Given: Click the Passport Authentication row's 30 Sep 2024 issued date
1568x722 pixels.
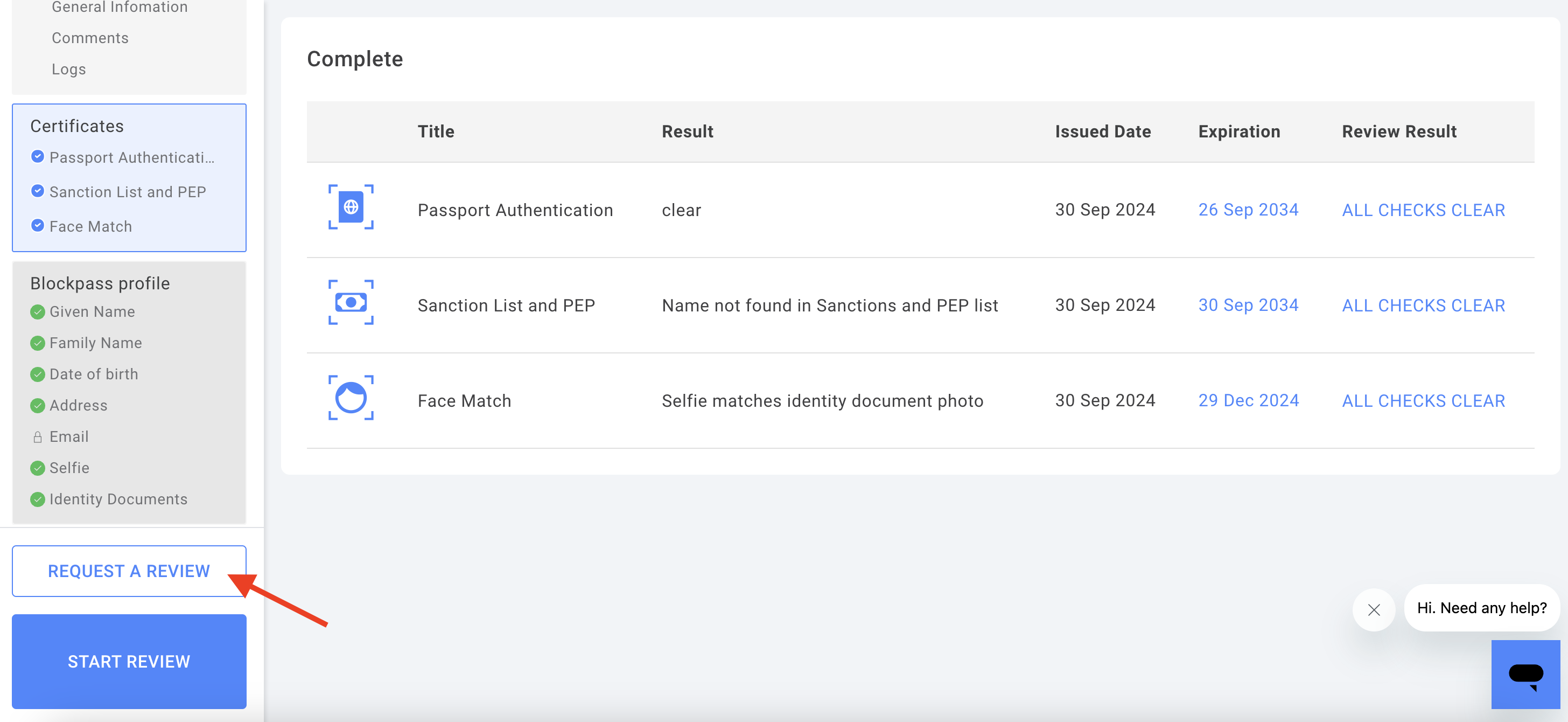Looking at the screenshot, I should click(1105, 210).
